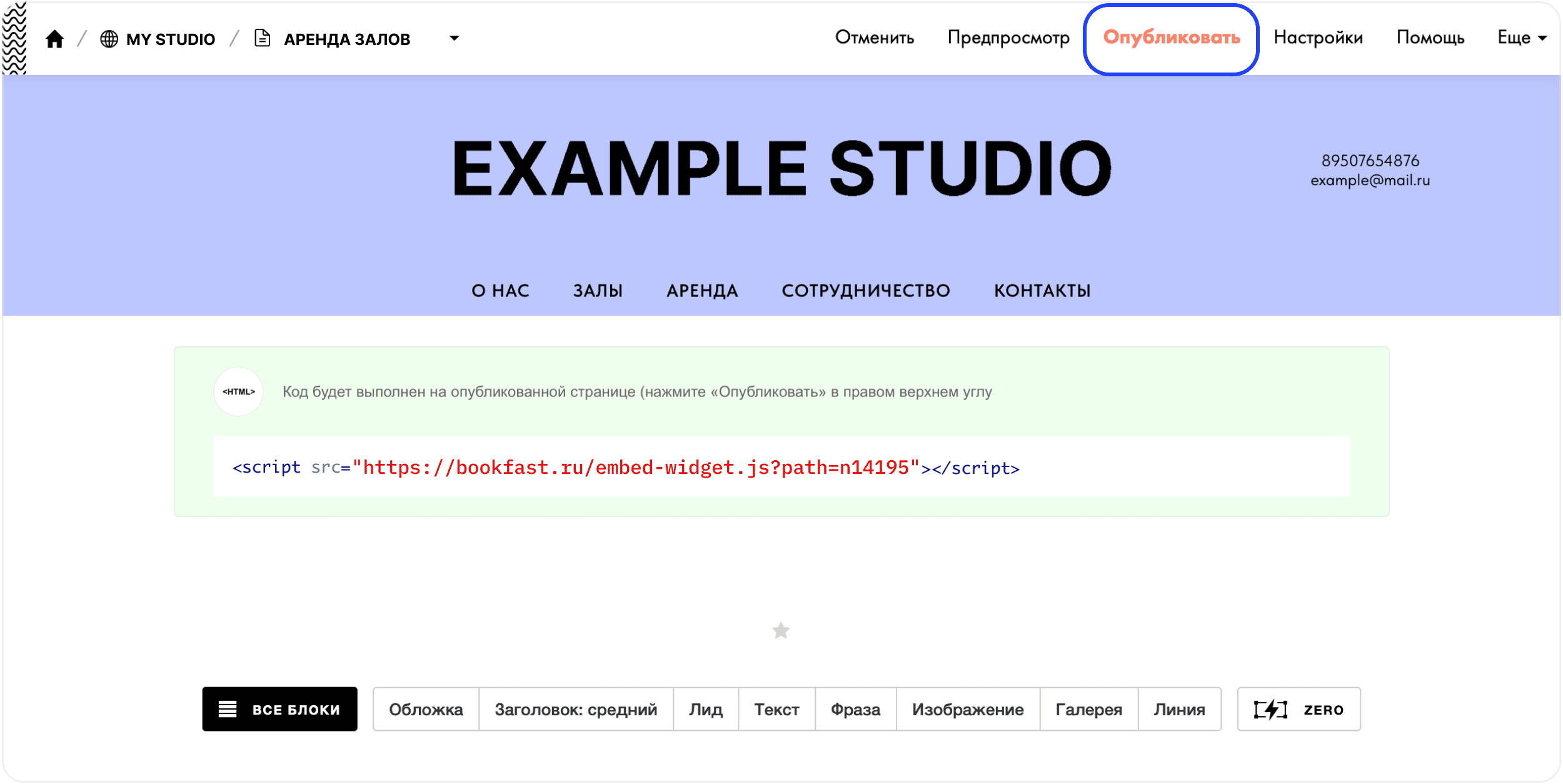Open Настройки in the top menu

click(1319, 38)
